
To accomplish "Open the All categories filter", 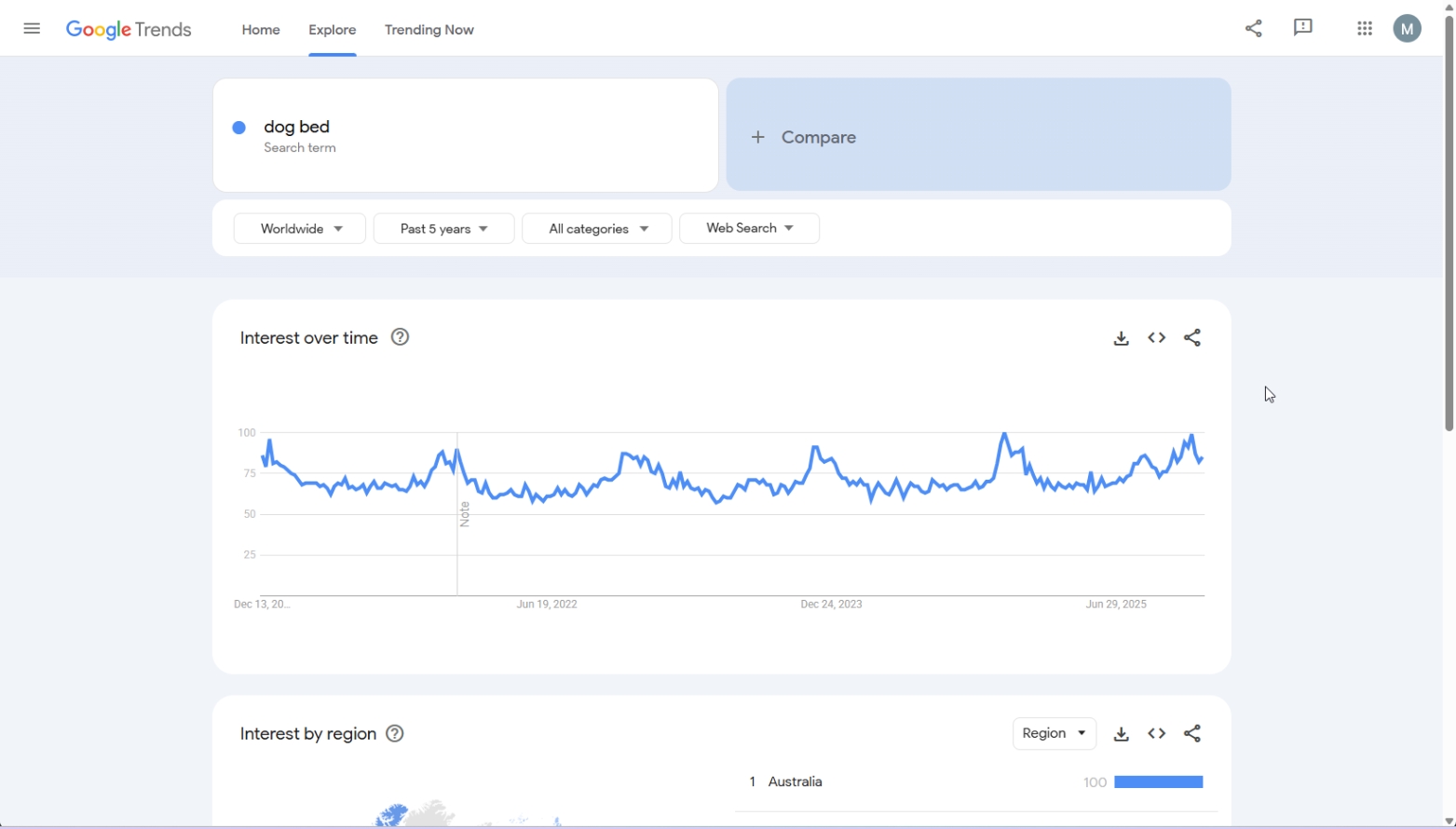I will pyautogui.click(x=596, y=227).
